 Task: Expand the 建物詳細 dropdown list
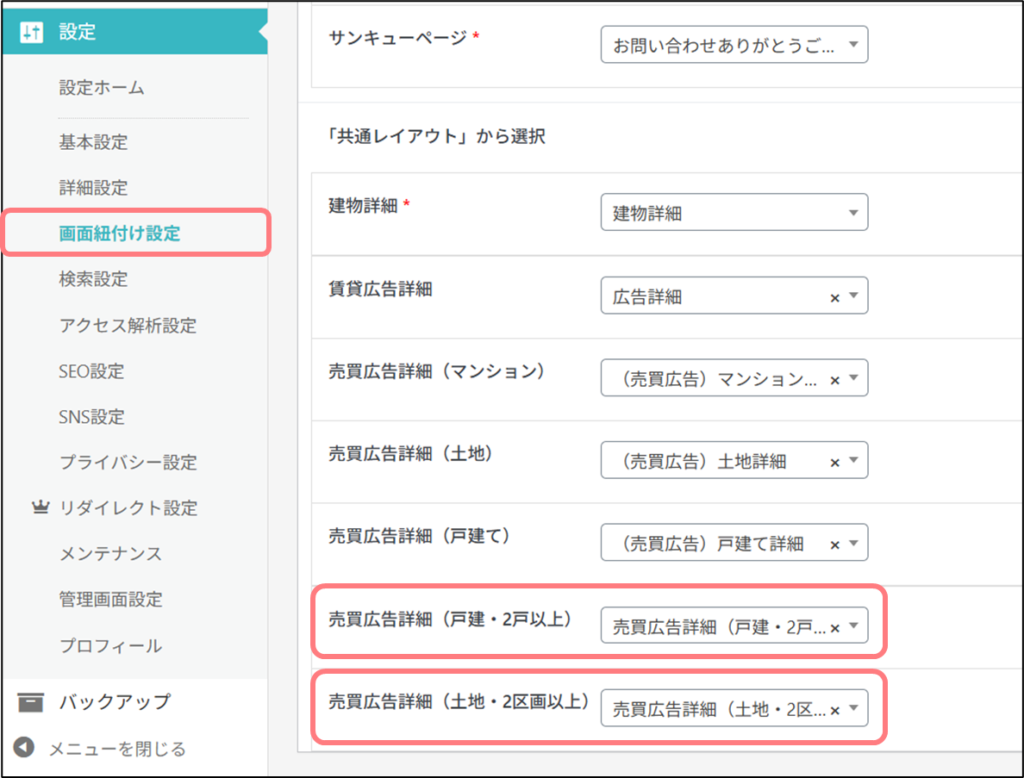click(734, 213)
